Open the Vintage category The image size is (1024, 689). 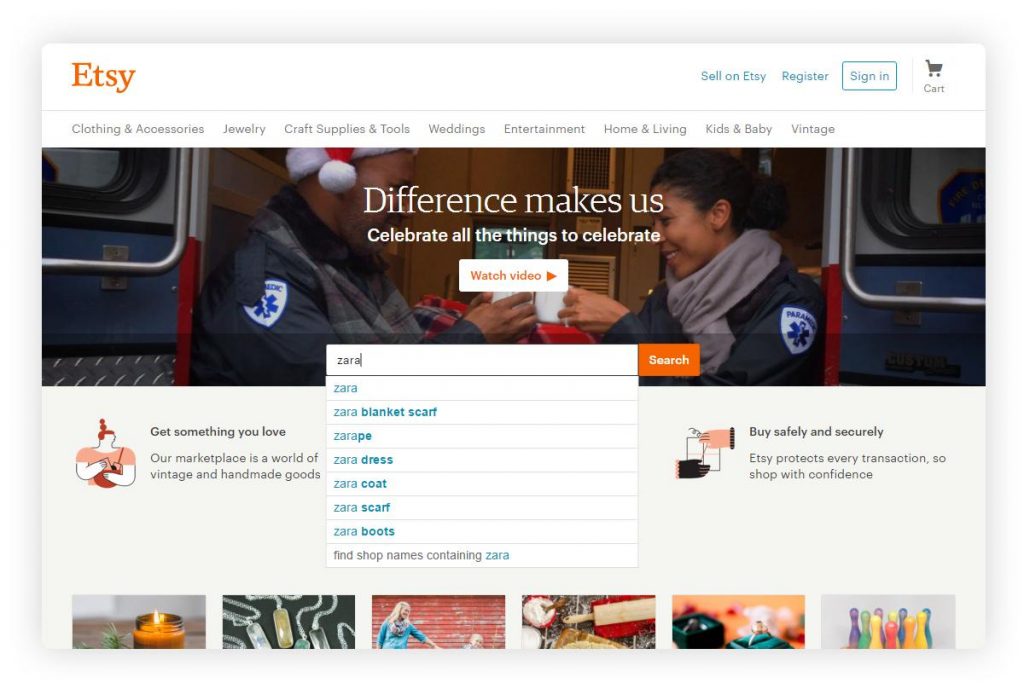click(812, 129)
